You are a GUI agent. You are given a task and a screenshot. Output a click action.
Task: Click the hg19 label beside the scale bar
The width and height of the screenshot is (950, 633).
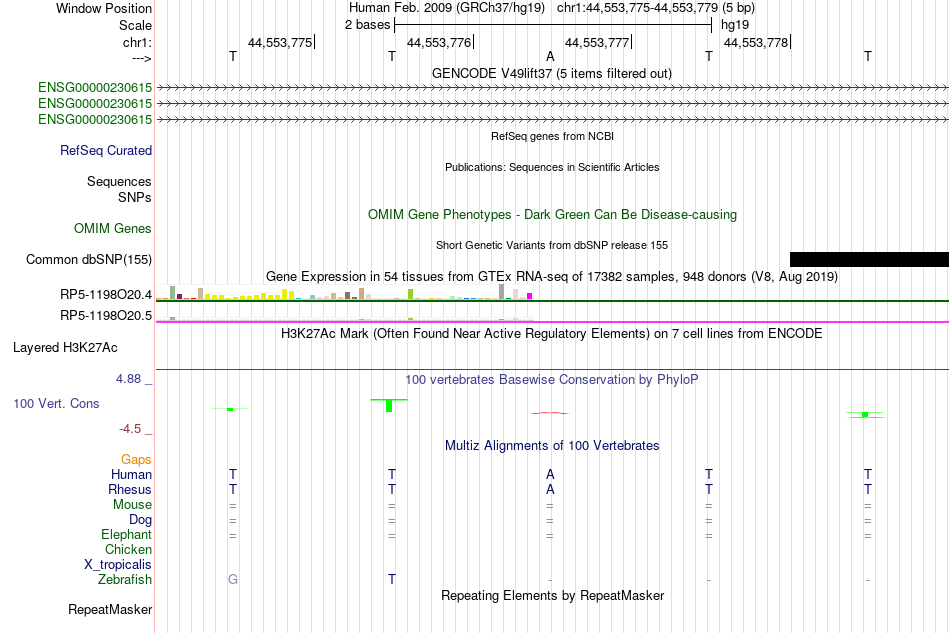(735, 25)
